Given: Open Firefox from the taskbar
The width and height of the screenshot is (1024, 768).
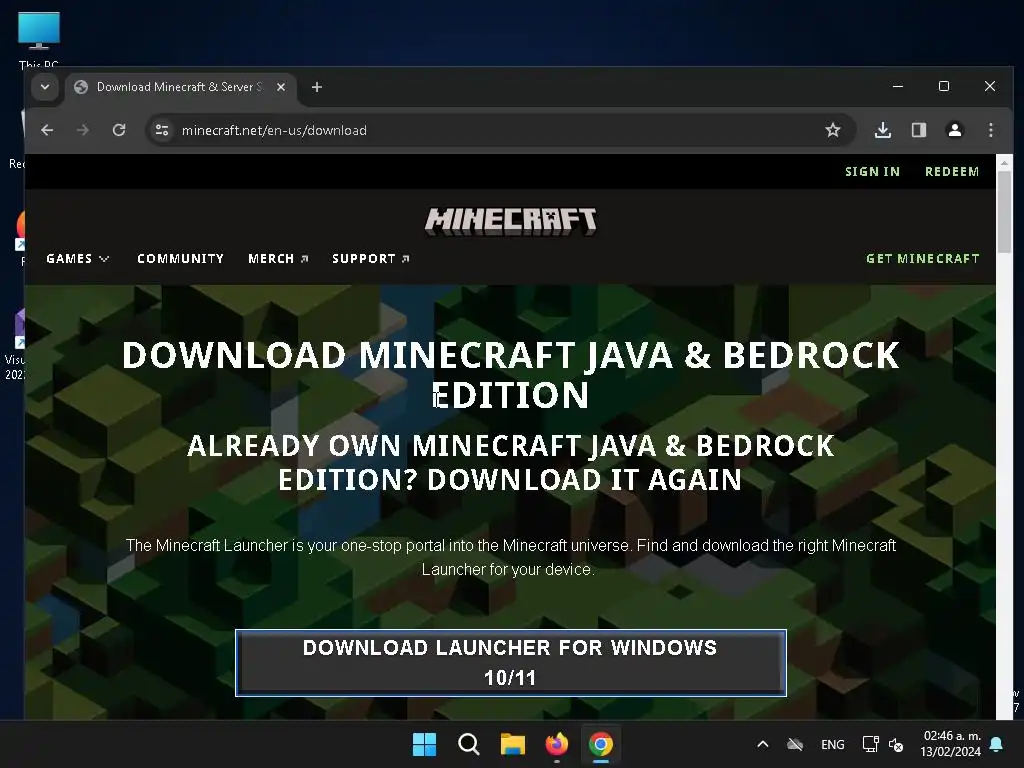Looking at the screenshot, I should point(557,744).
